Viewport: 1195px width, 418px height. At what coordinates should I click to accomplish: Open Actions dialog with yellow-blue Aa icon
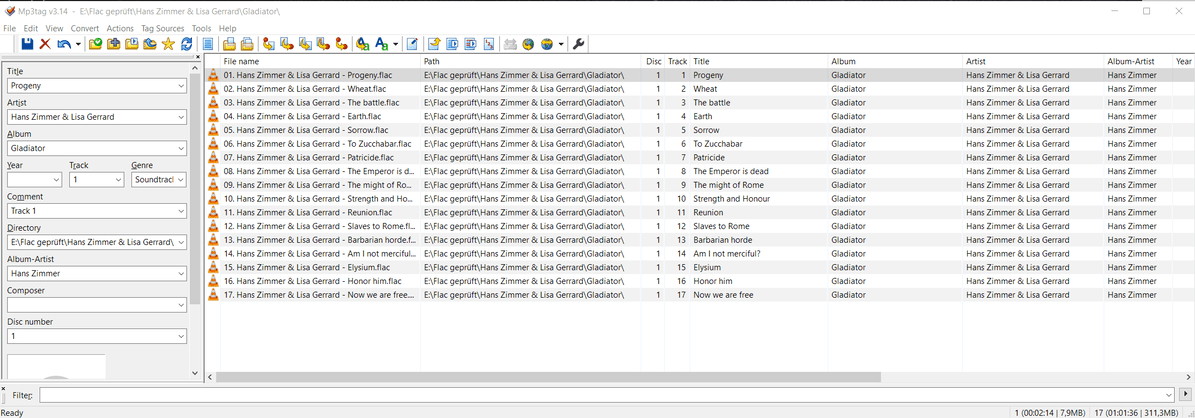[363, 44]
